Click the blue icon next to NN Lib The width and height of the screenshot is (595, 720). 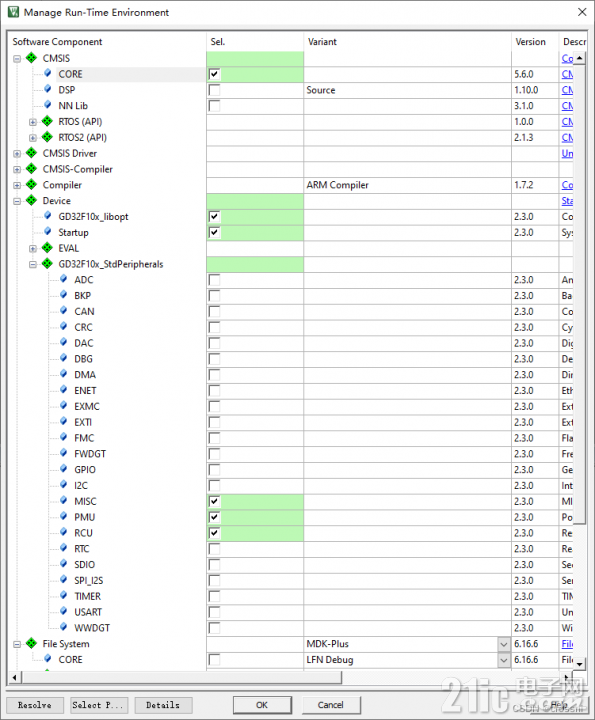pos(48,105)
